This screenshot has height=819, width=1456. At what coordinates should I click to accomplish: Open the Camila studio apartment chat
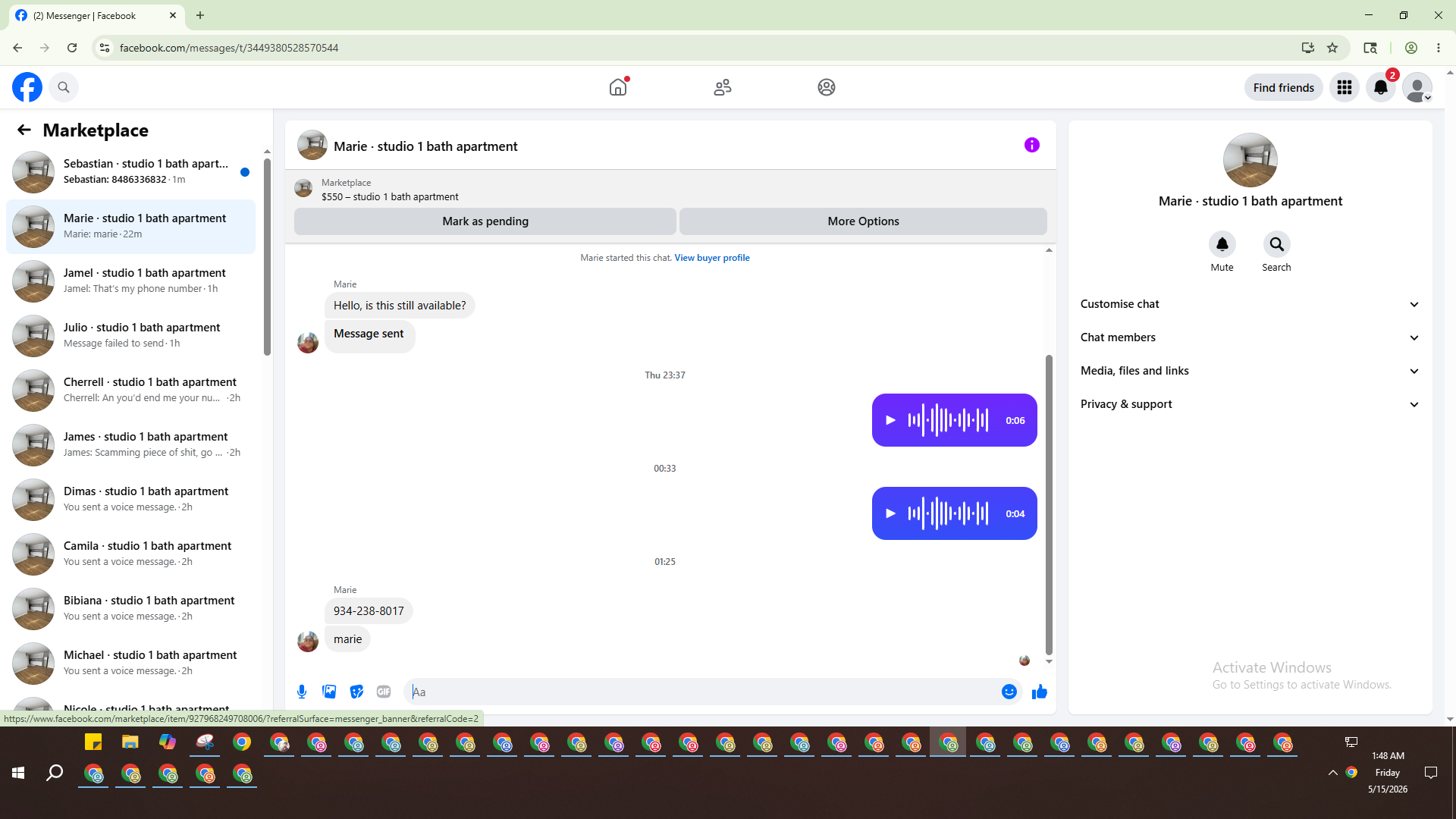[x=130, y=554]
